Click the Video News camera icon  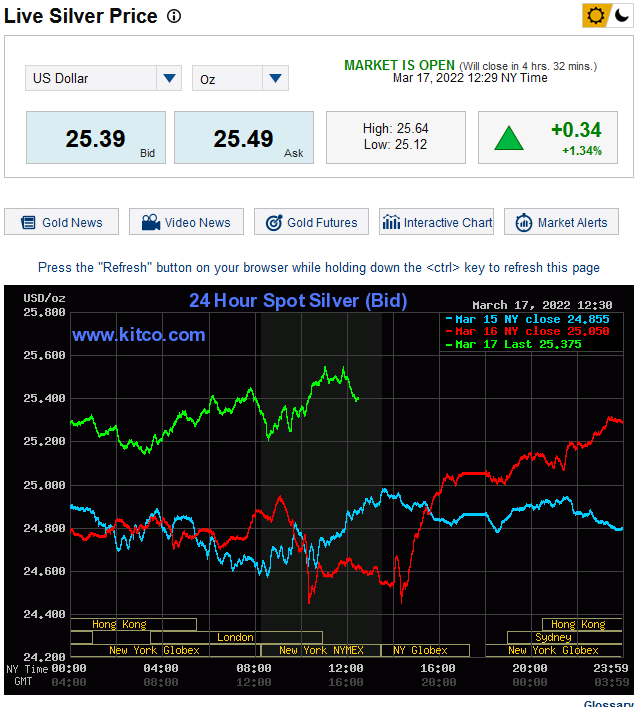(x=151, y=222)
